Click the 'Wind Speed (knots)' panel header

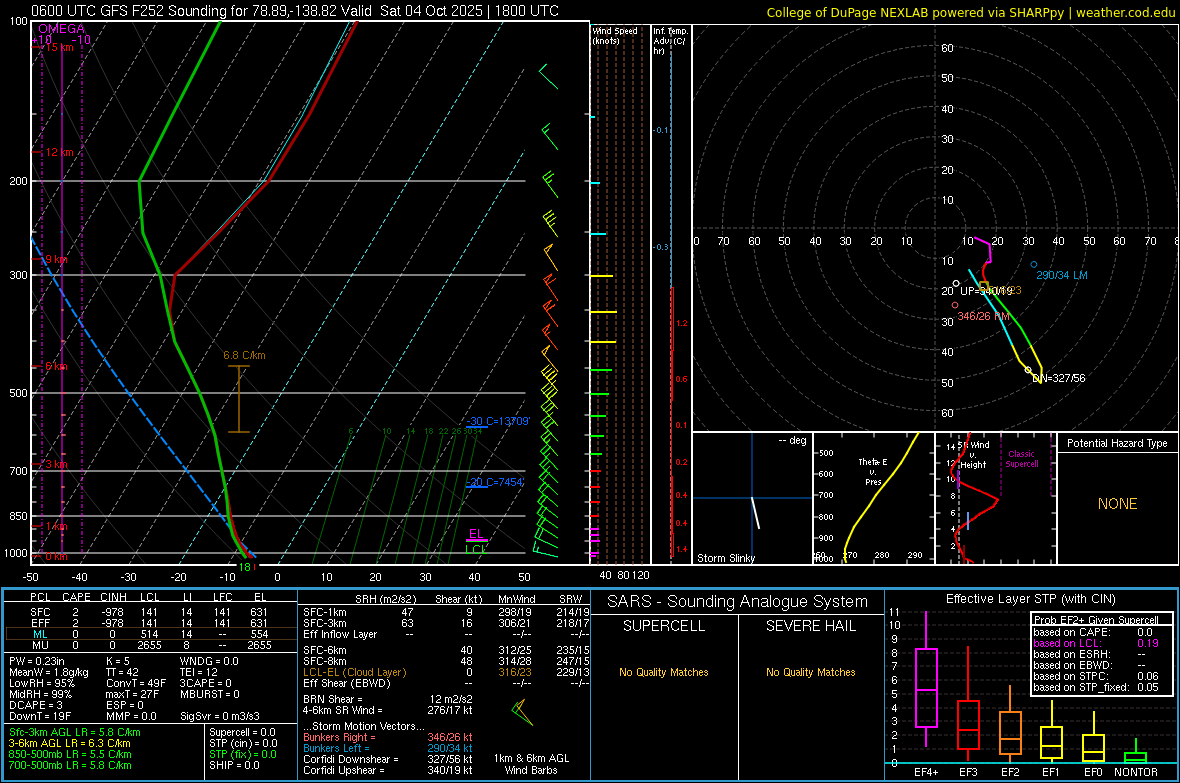(x=614, y=35)
